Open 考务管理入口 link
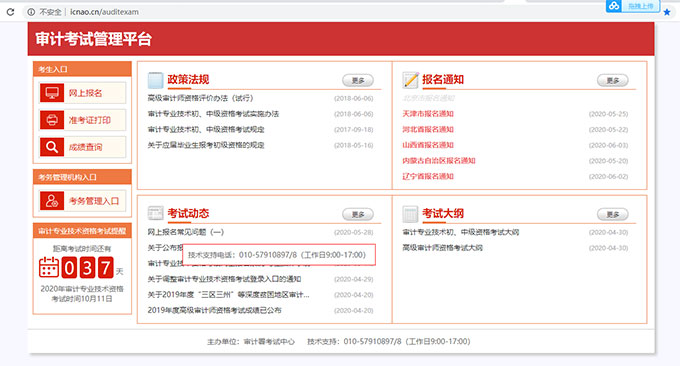Image resolution: width=680 pixels, height=366 pixels. click(x=82, y=201)
